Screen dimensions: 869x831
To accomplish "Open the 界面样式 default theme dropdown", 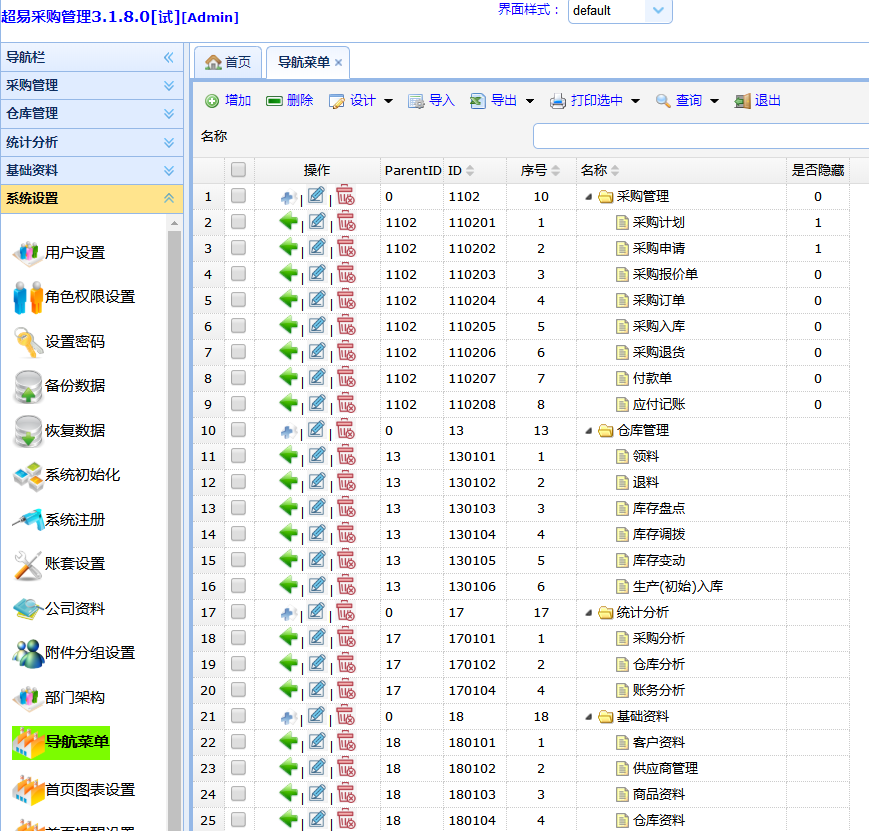I will click(x=657, y=11).
